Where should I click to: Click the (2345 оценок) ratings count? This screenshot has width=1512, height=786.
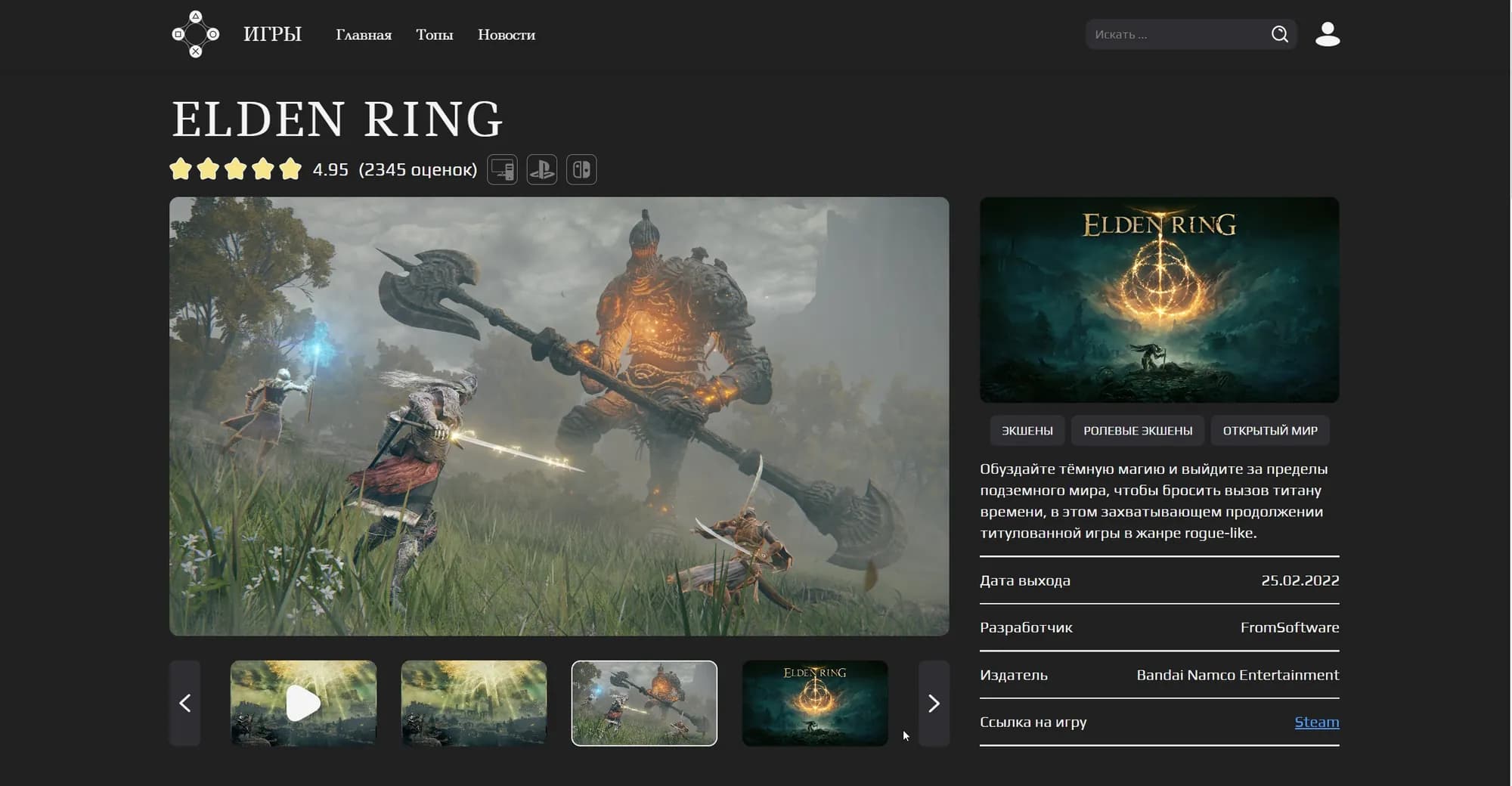click(418, 169)
